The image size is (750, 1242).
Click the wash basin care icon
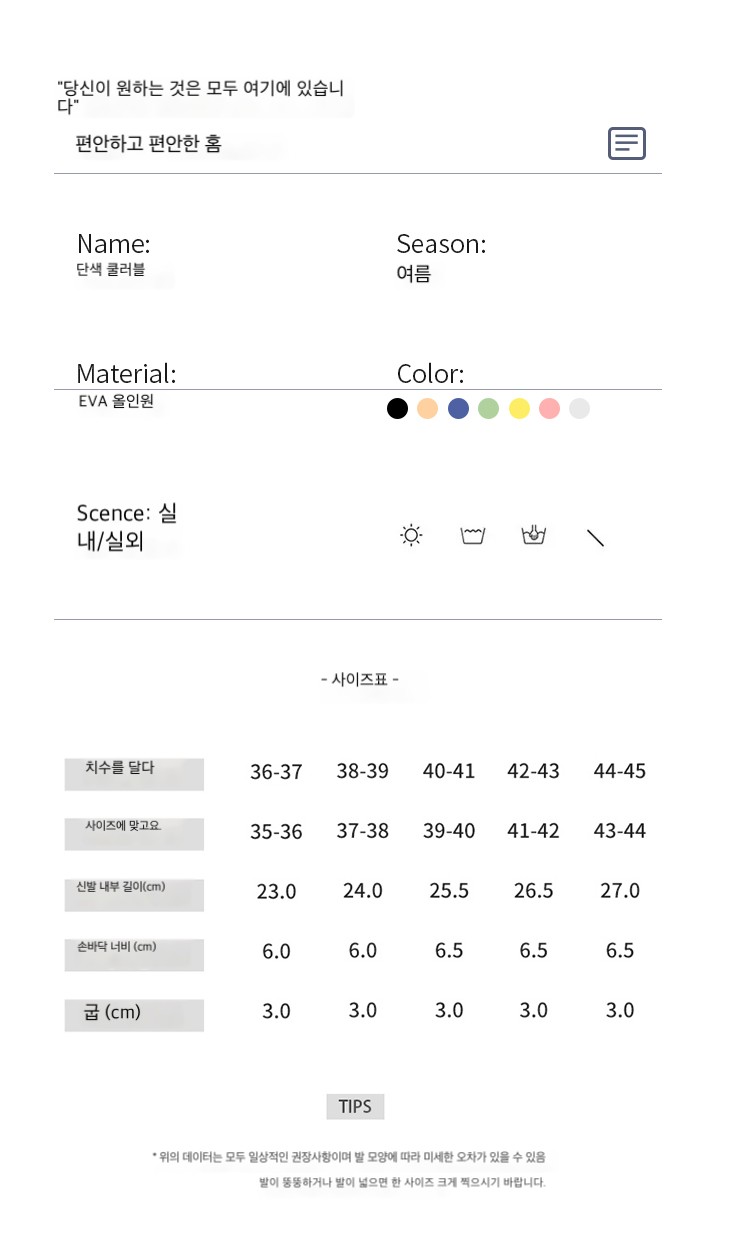point(473,536)
